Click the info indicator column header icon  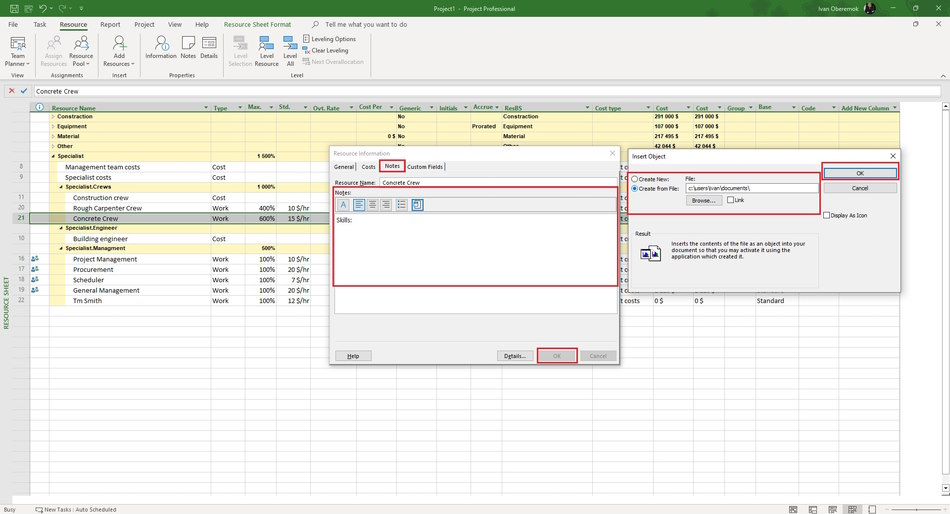click(39, 107)
